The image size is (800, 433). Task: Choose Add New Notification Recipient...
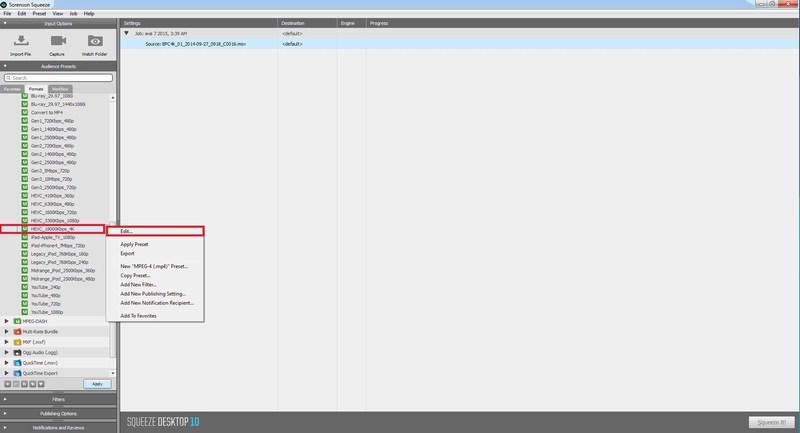coord(155,303)
